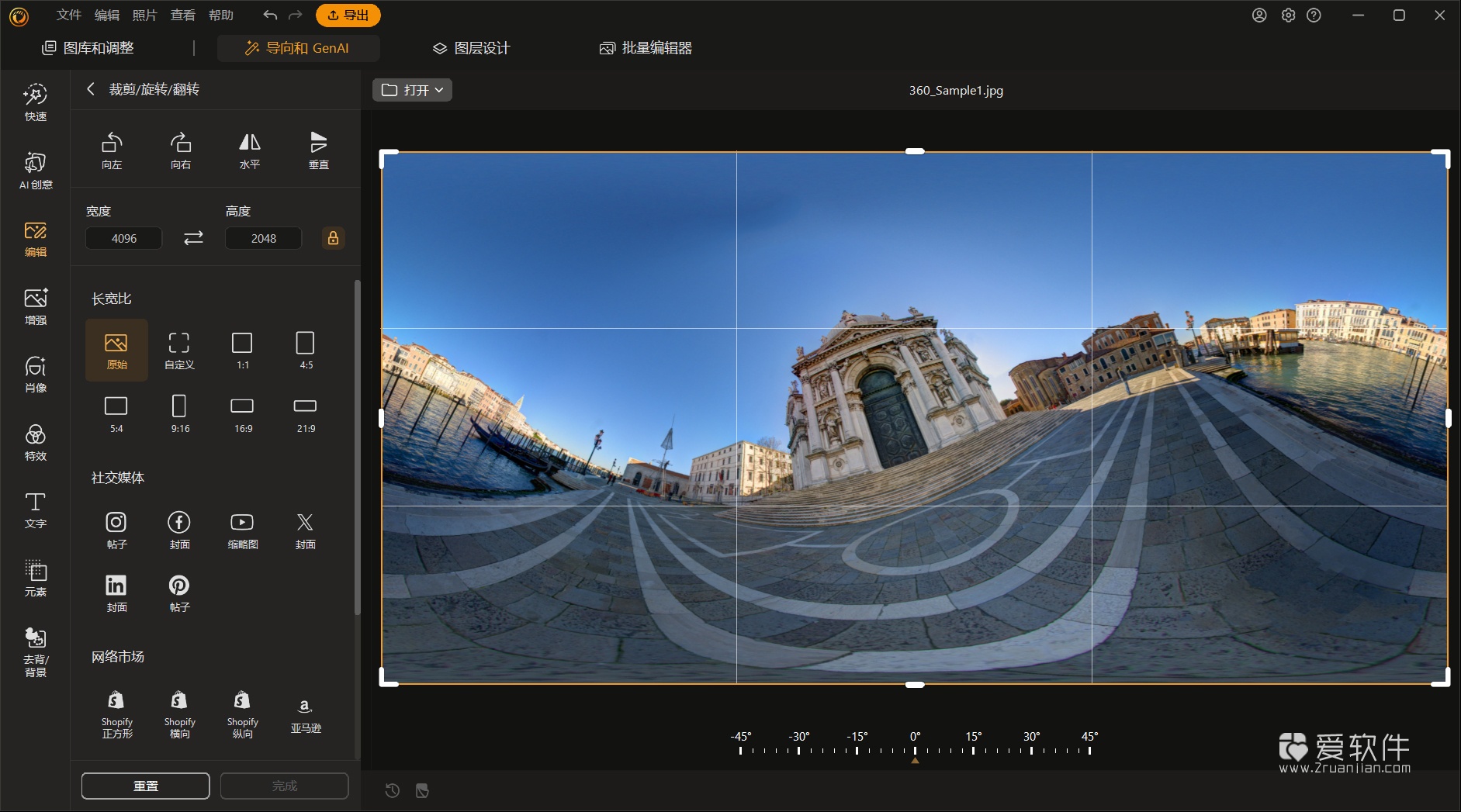Open the AI 创意 sidebar panel
The height and width of the screenshot is (812, 1461).
pos(36,171)
